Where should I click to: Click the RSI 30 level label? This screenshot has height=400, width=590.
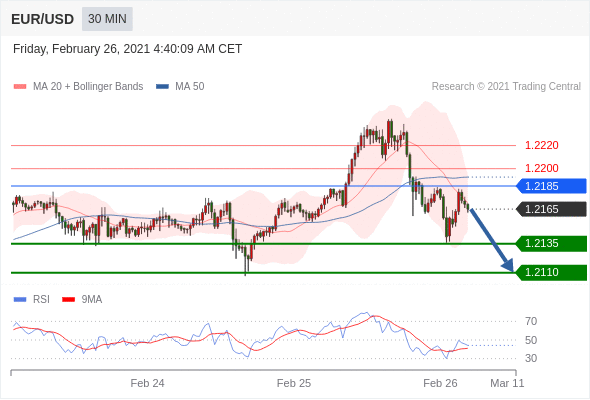531,358
